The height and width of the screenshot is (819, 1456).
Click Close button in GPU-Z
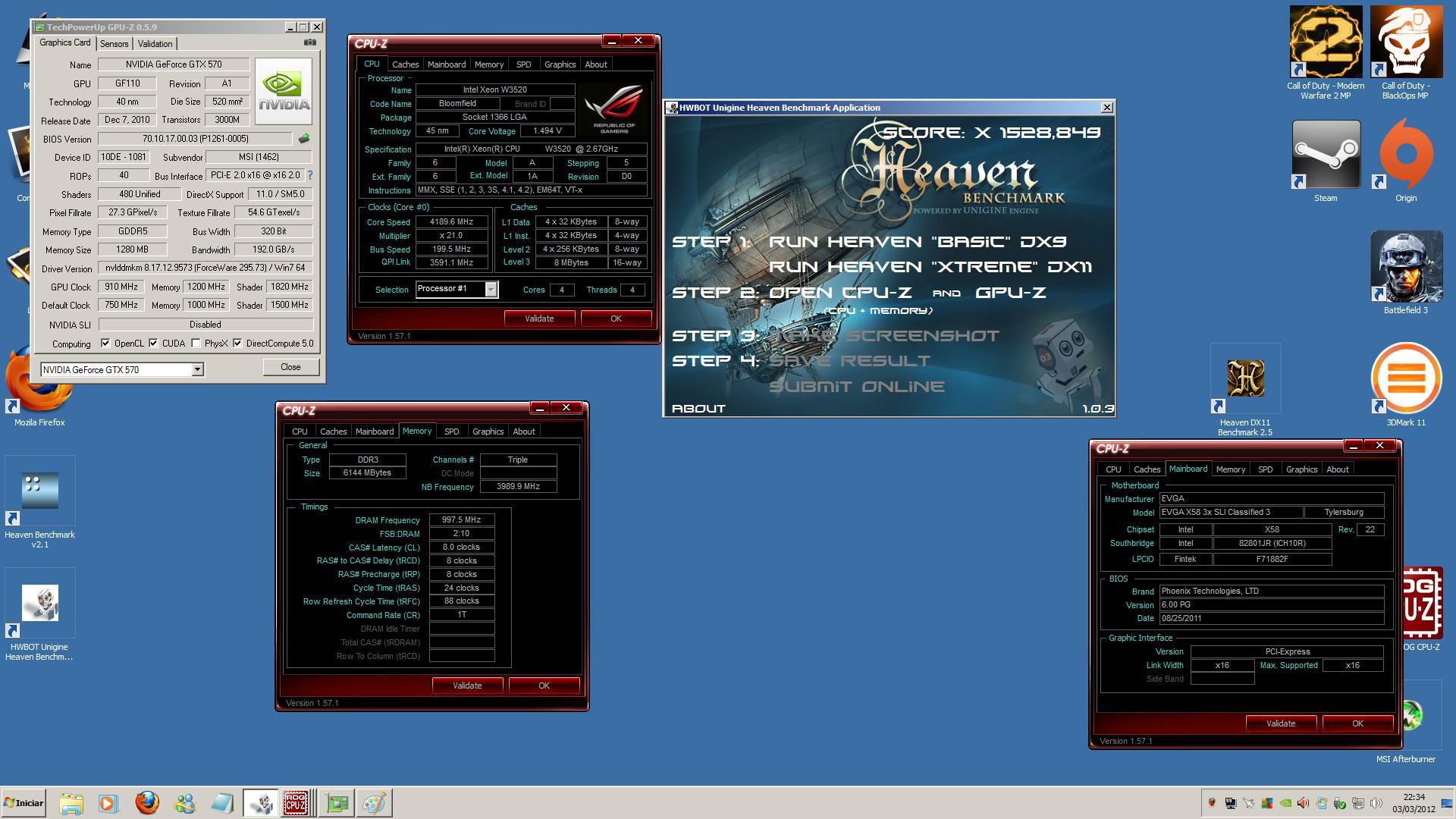290,367
